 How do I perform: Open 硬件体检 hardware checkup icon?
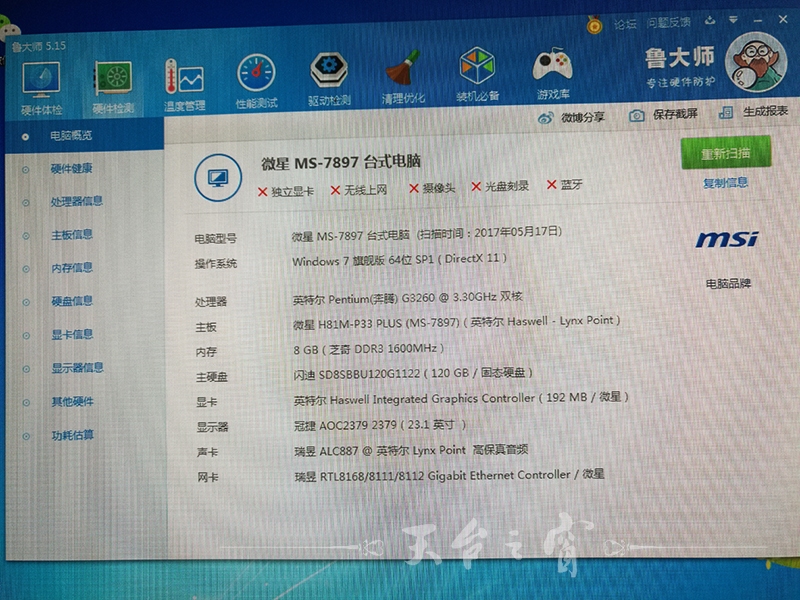coord(41,88)
